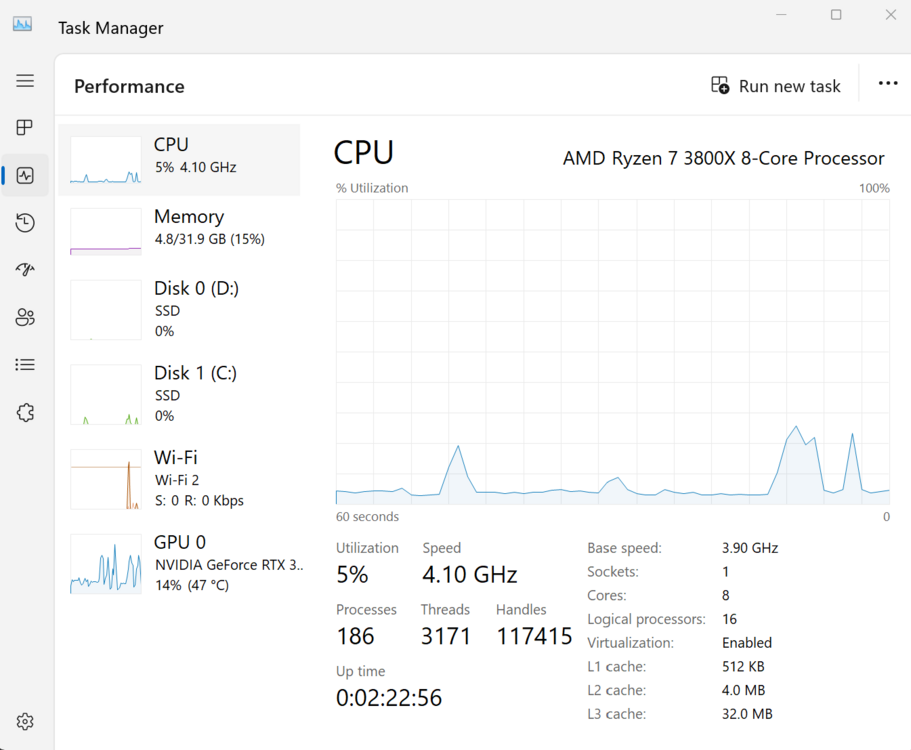Select the GPU 0 performance item
The height and width of the screenshot is (750, 911).
point(179,563)
